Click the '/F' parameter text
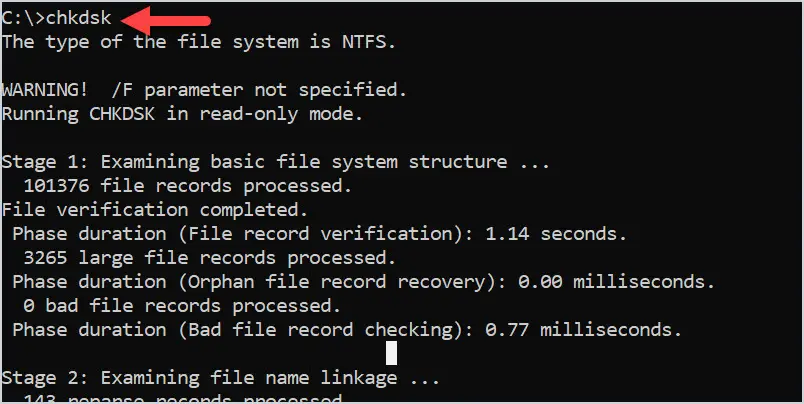This screenshot has height=404, width=804. [x=122, y=90]
